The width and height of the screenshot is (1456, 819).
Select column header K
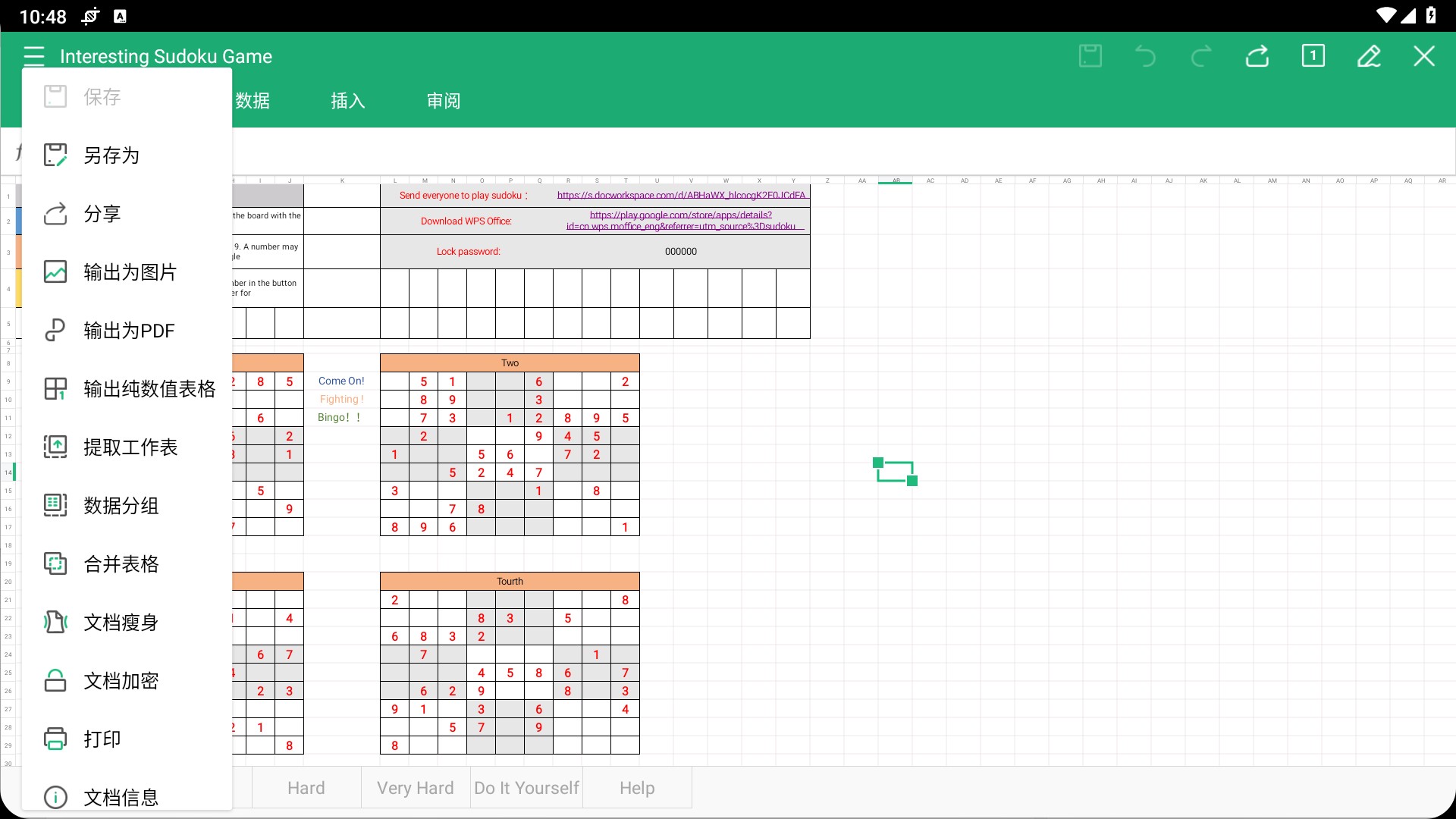pyautogui.click(x=342, y=180)
